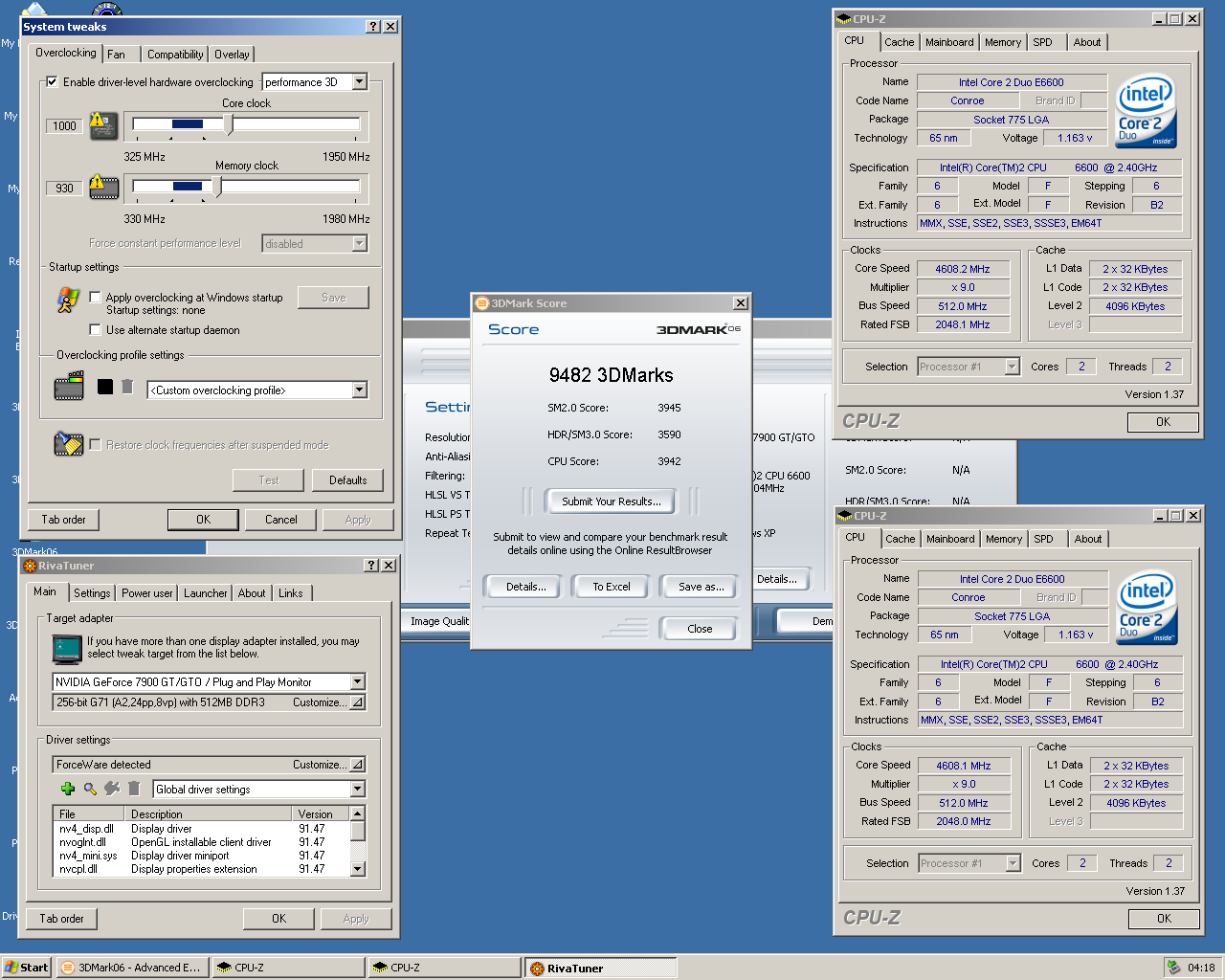Viewport: 1225px width, 980px height.
Task: Open the NVIDIA GeForce 7900 GT/GTO adapter dropdown
Action: point(357,682)
